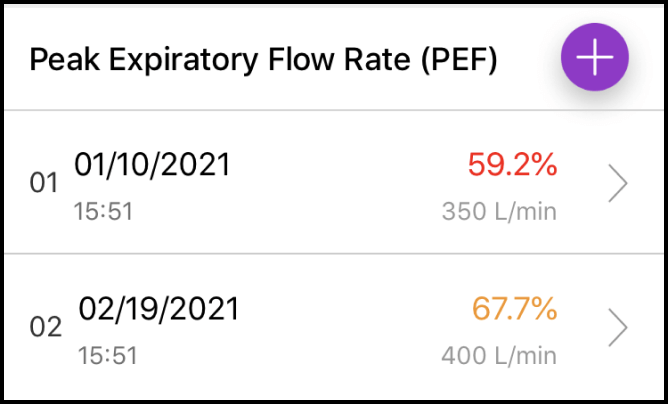Select the 02/19/2021 date text
The height and width of the screenshot is (404, 668).
click(x=157, y=309)
